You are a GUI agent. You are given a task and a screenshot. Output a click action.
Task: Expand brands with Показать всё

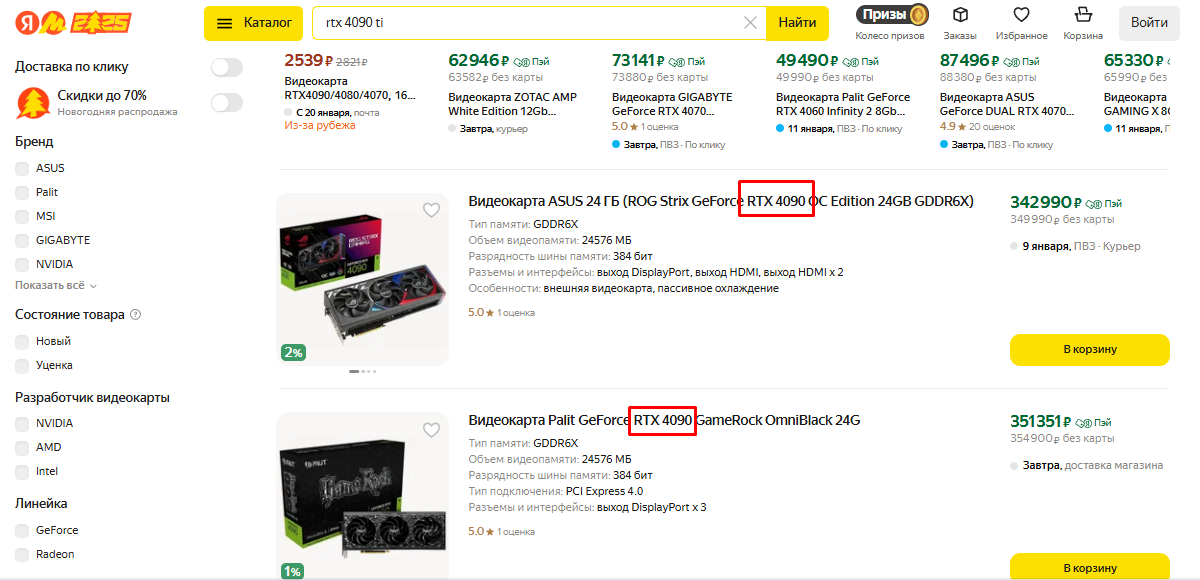tap(49, 285)
